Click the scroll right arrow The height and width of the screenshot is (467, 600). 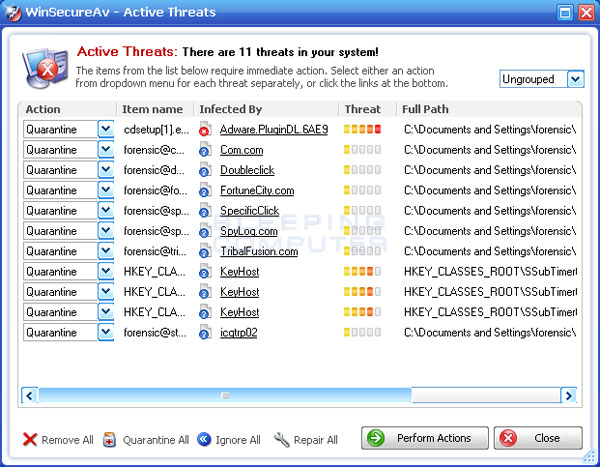[x=569, y=395]
